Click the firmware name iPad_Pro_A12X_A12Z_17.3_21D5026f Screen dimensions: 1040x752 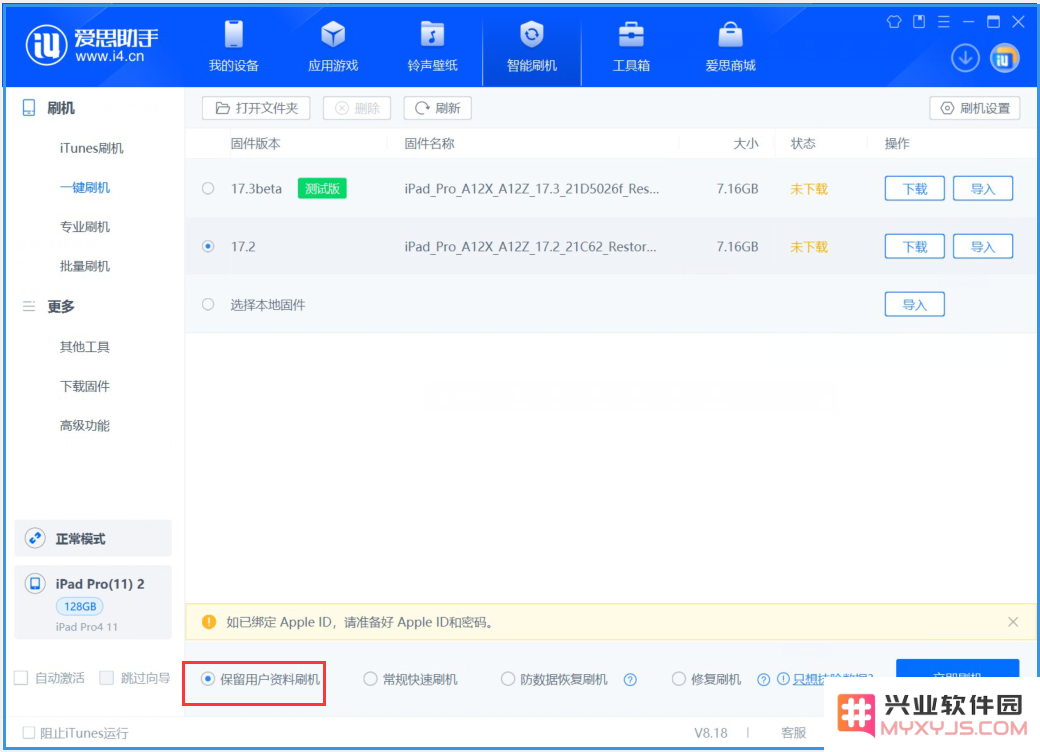pyautogui.click(x=532, y=188)
